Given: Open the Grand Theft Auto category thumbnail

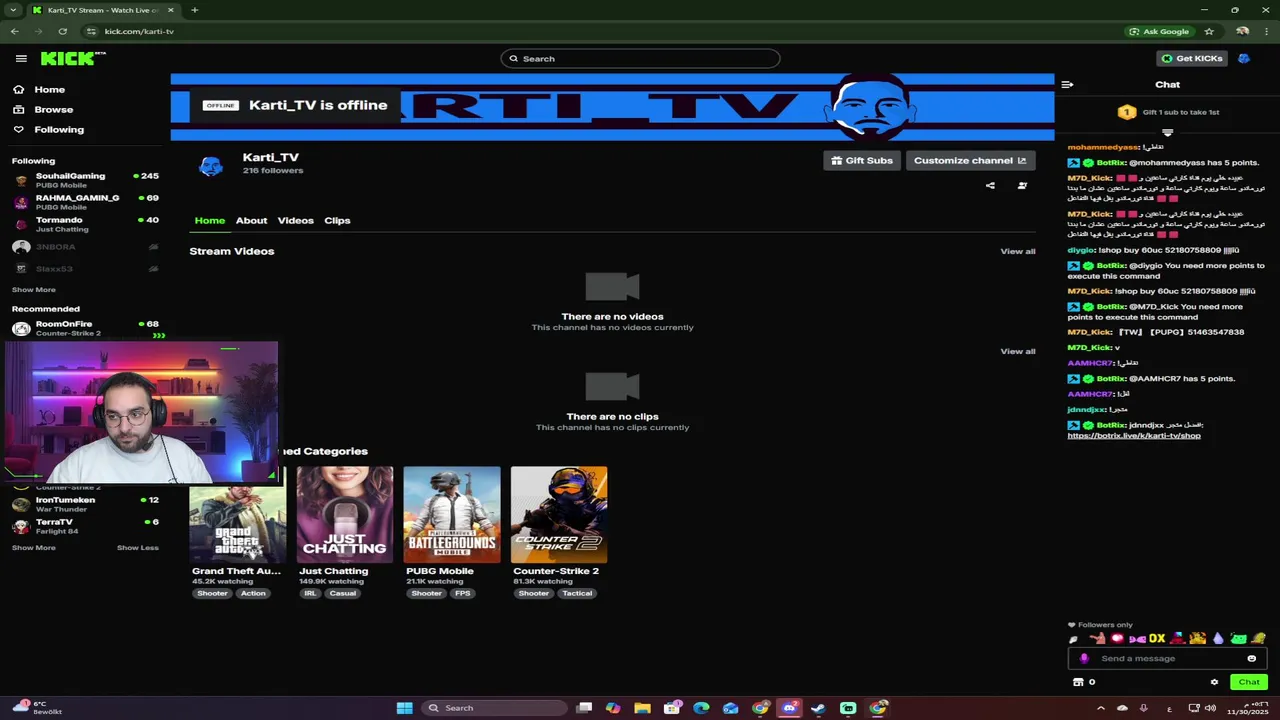Looking at the screenshot, I should [237, 514].
